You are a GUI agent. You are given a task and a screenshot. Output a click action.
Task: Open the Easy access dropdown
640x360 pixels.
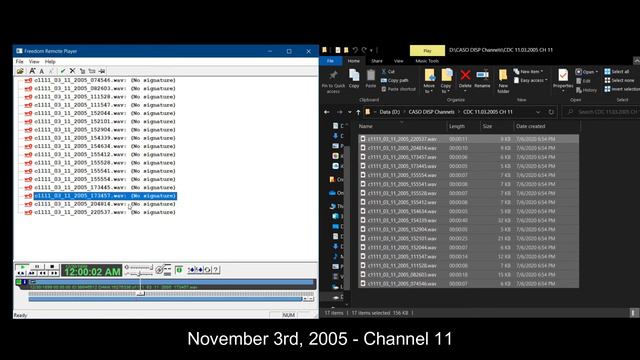coord(531,80)
